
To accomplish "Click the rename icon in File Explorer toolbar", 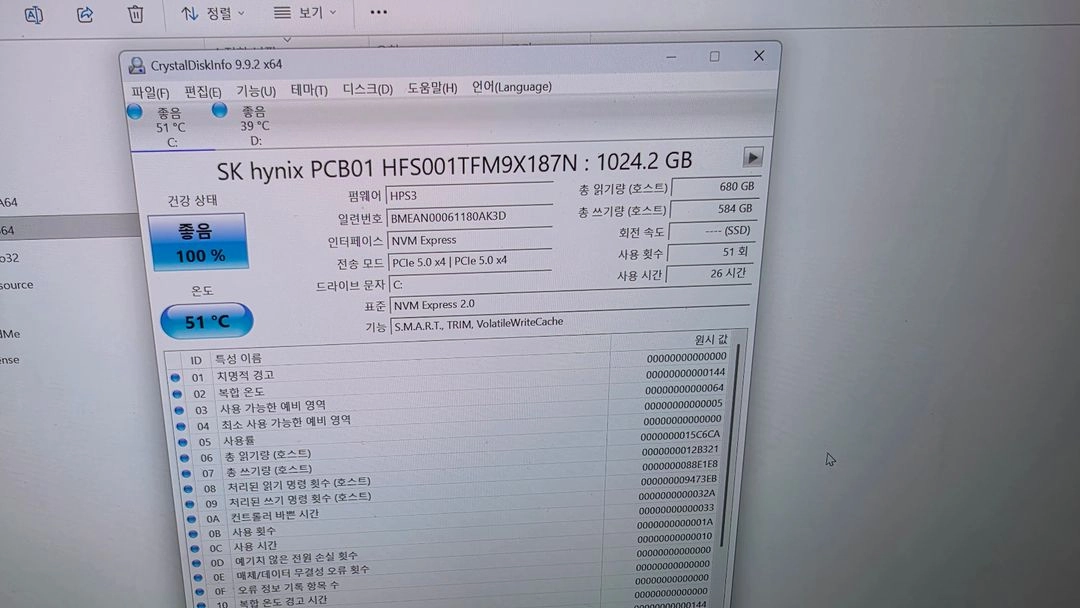I will coord(33,14).
